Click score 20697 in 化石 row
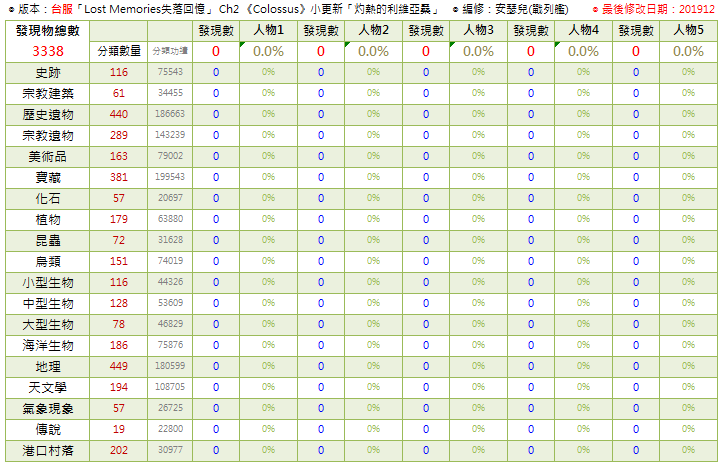The width and height of the screenshot is (722, 466). point(170,198)
